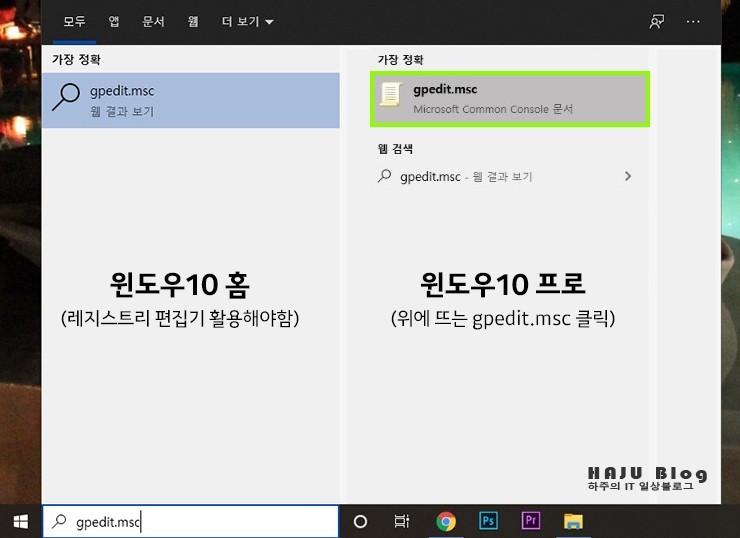Select gpedit.msc 웹 결과 보기 result
The width and height of the screenshot is (740, 538).
191,100
